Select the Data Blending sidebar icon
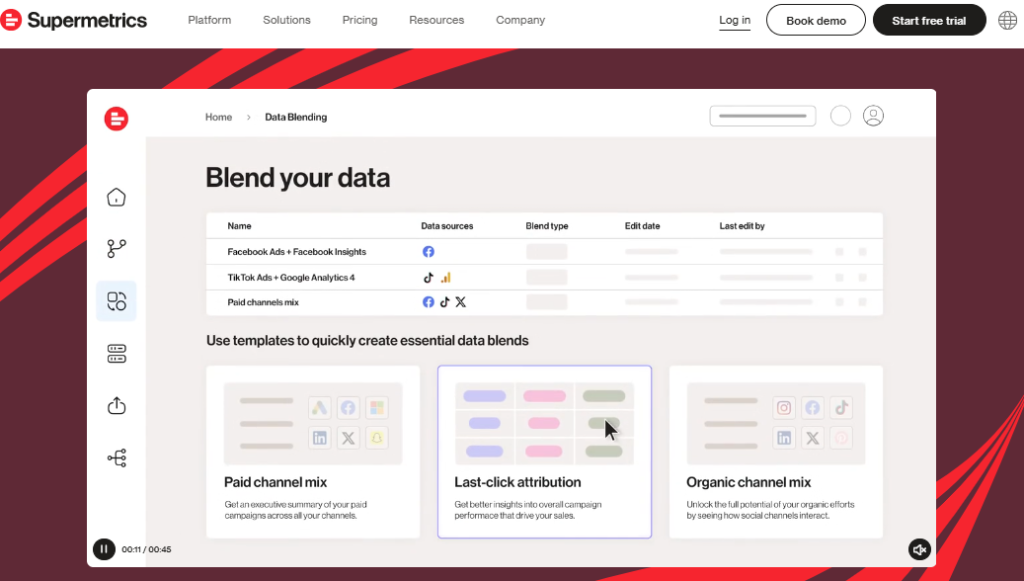1024x581 pixels. tap(116, 301)
